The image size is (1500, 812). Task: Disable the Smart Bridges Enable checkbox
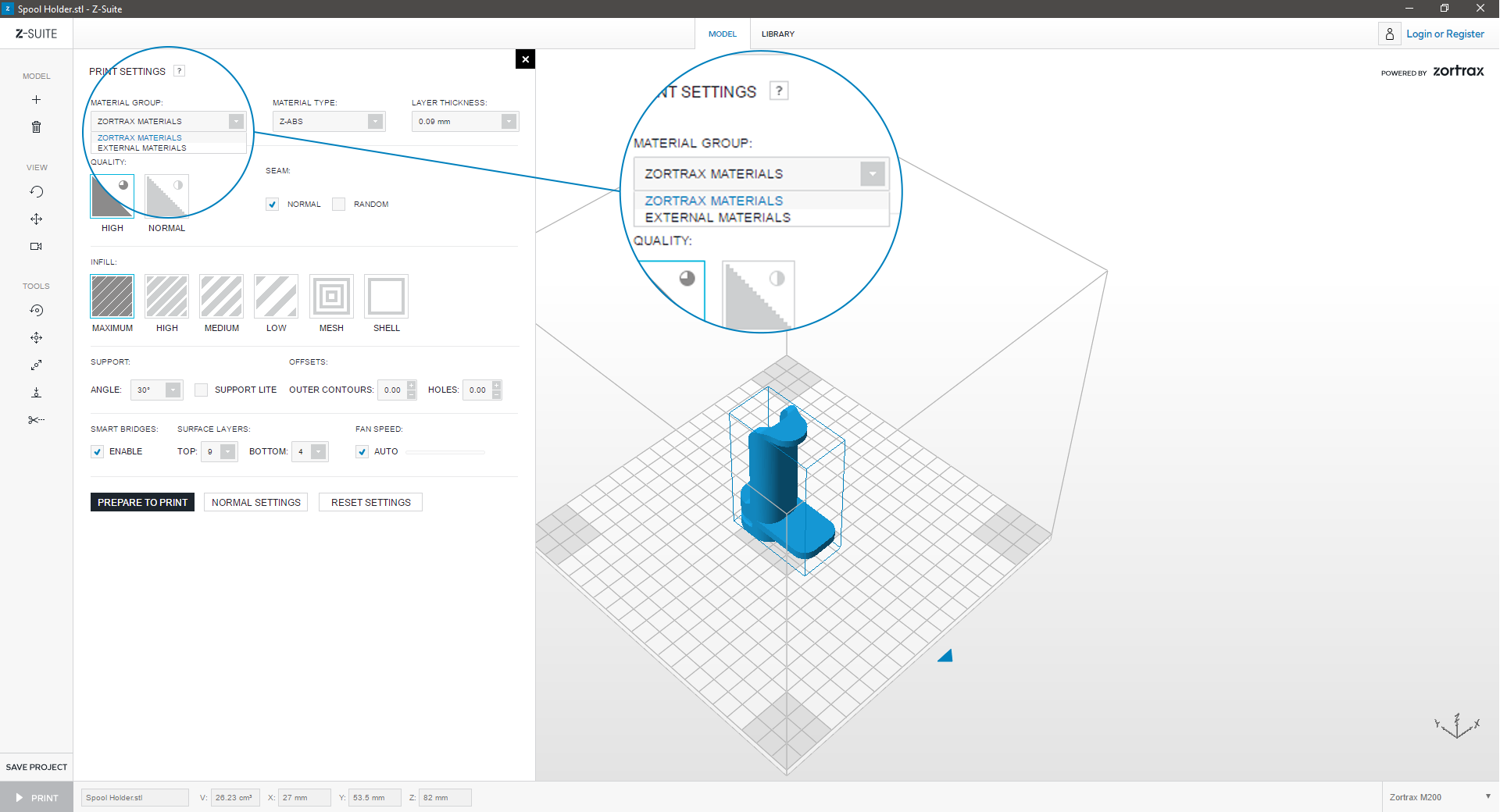click(x=98, y=452)
